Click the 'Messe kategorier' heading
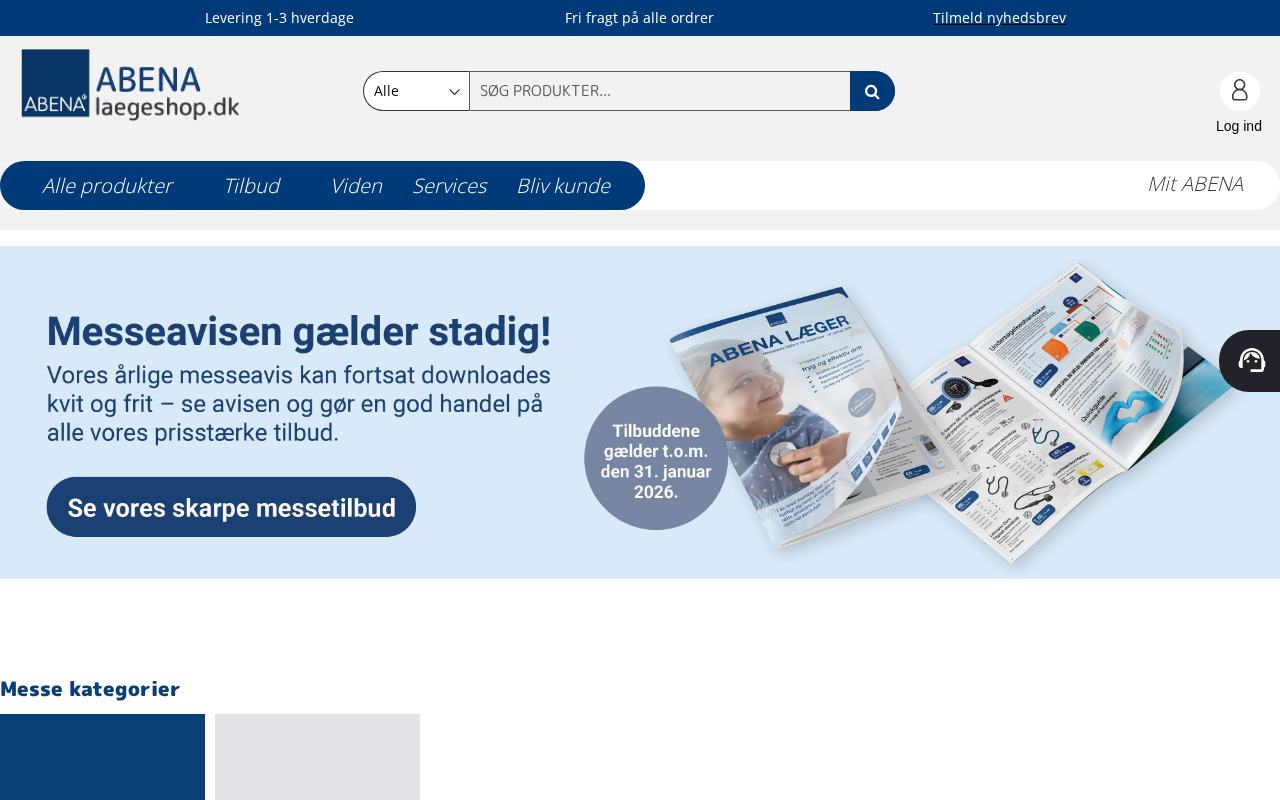Image resolution: width=1280 pixels, height=800 pixels. tap(90, 689)
